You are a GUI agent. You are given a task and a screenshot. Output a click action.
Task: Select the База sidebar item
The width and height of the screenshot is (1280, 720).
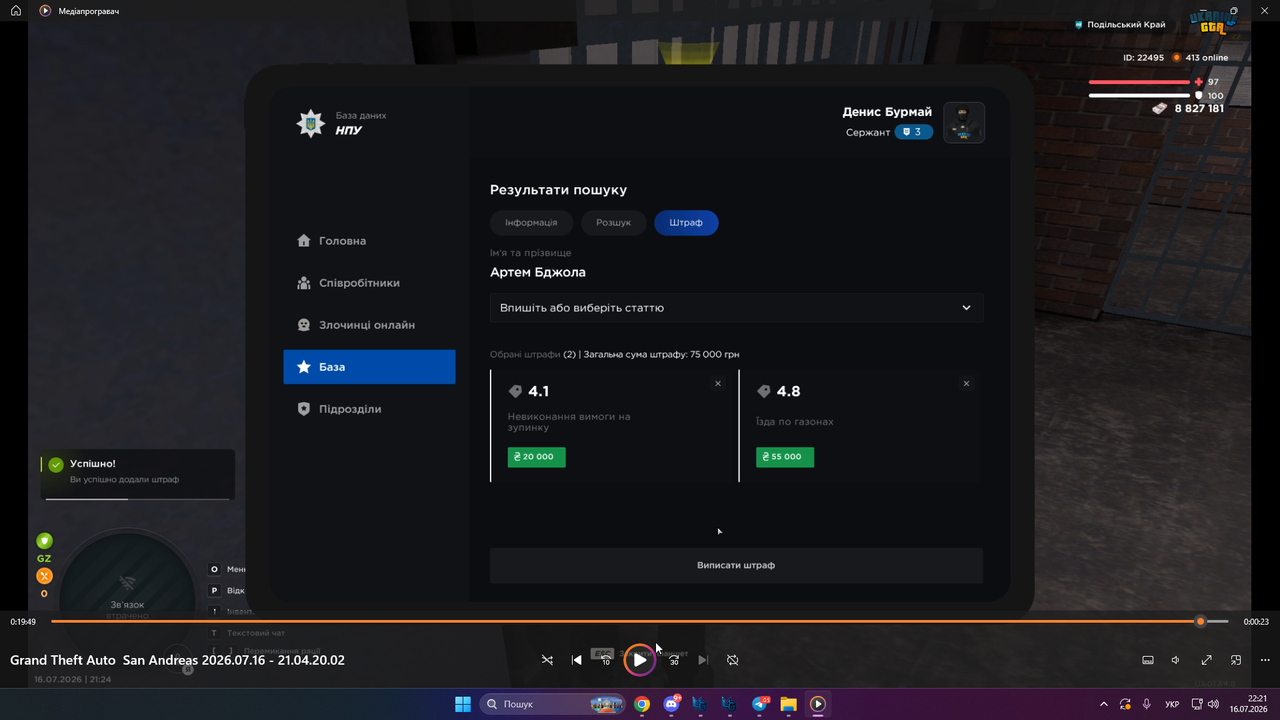click(x=369, y=367)
